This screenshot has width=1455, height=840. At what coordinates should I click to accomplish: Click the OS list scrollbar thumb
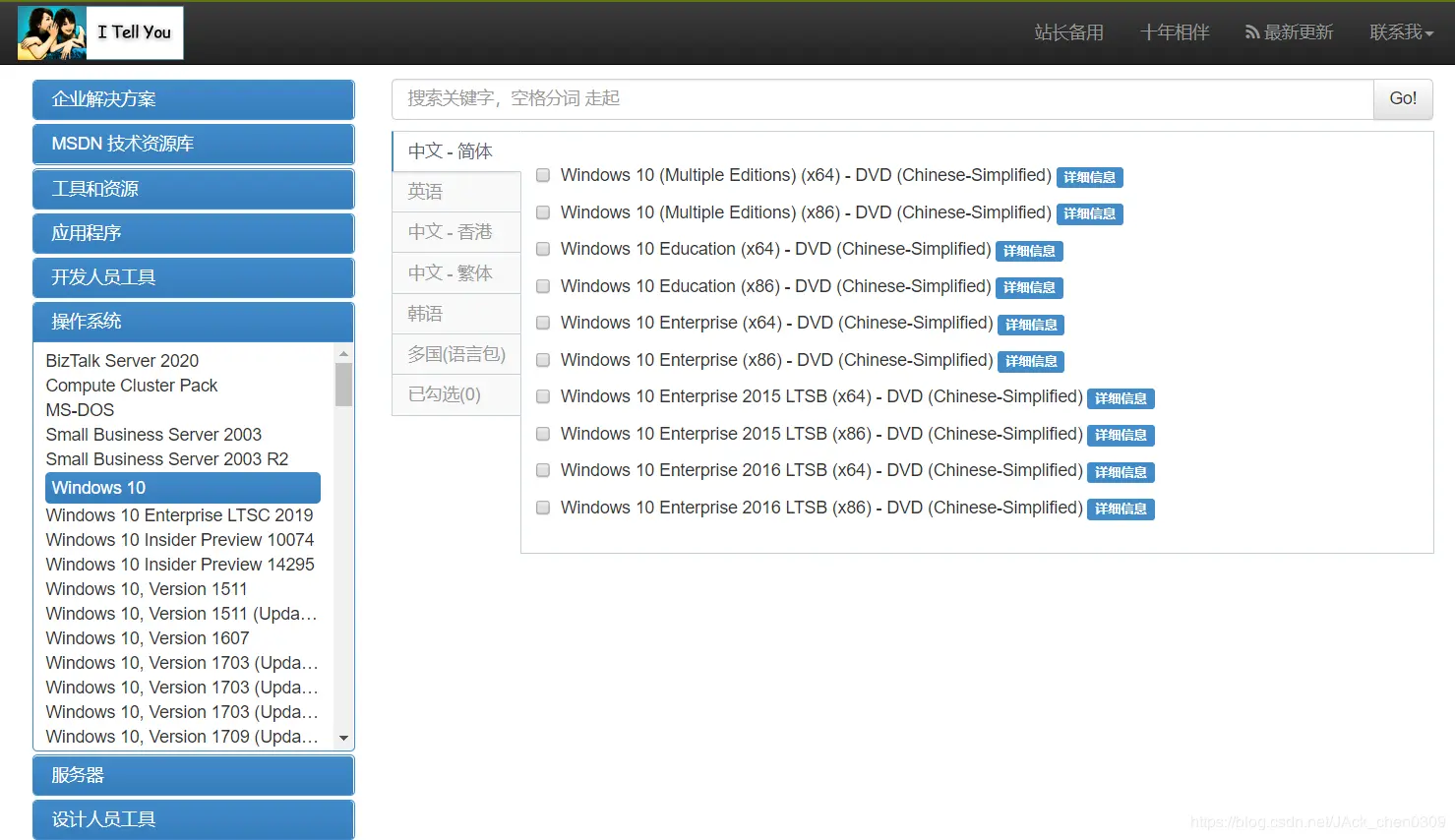coord(343,385)
